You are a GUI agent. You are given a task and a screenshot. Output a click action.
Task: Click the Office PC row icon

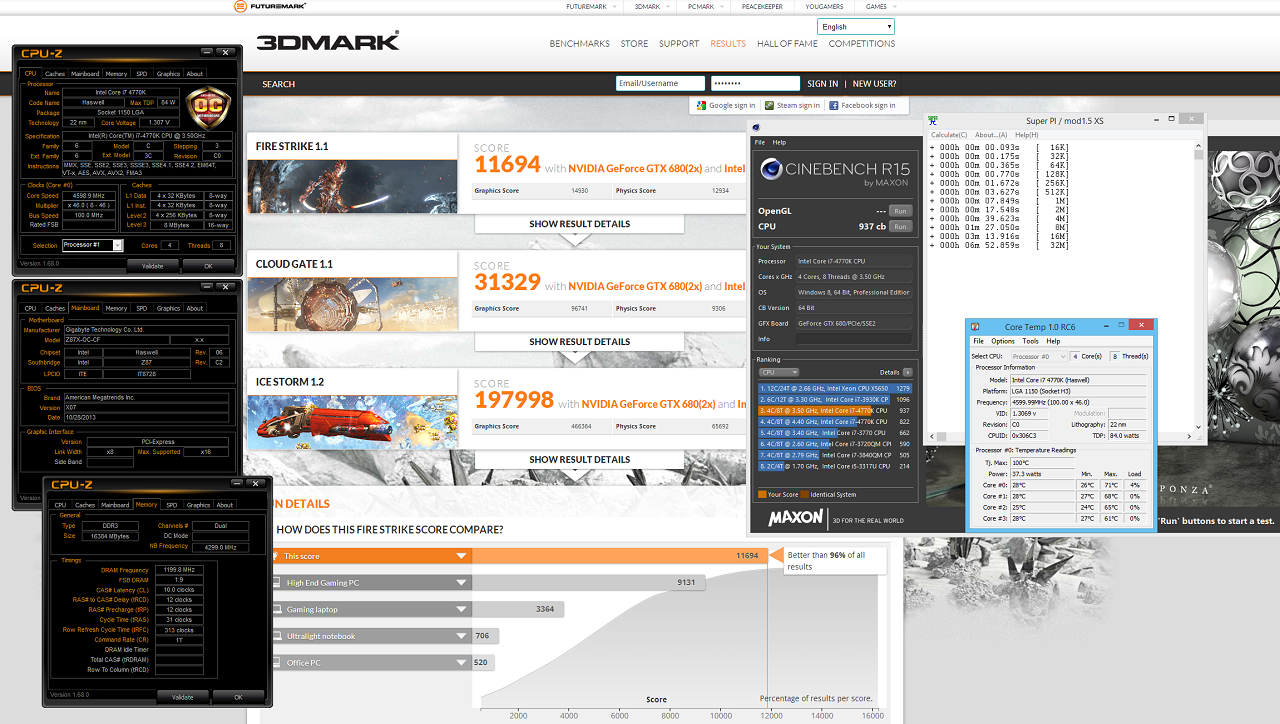(x=276, y=662)
